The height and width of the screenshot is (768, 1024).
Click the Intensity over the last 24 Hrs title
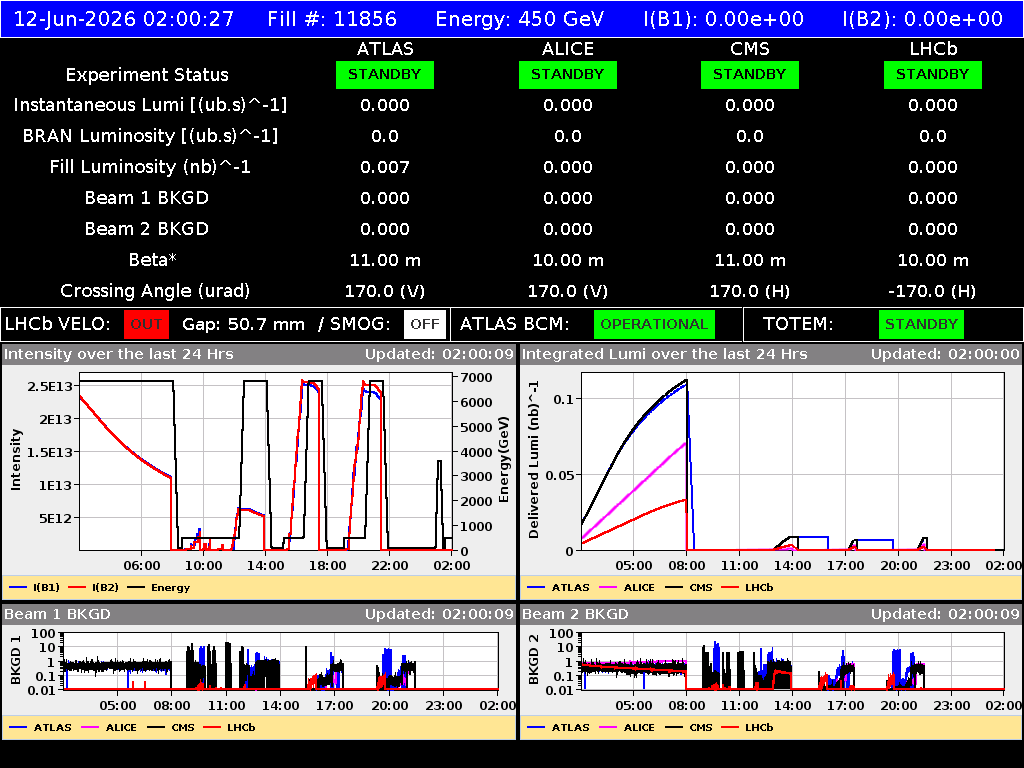coord(118,354)
